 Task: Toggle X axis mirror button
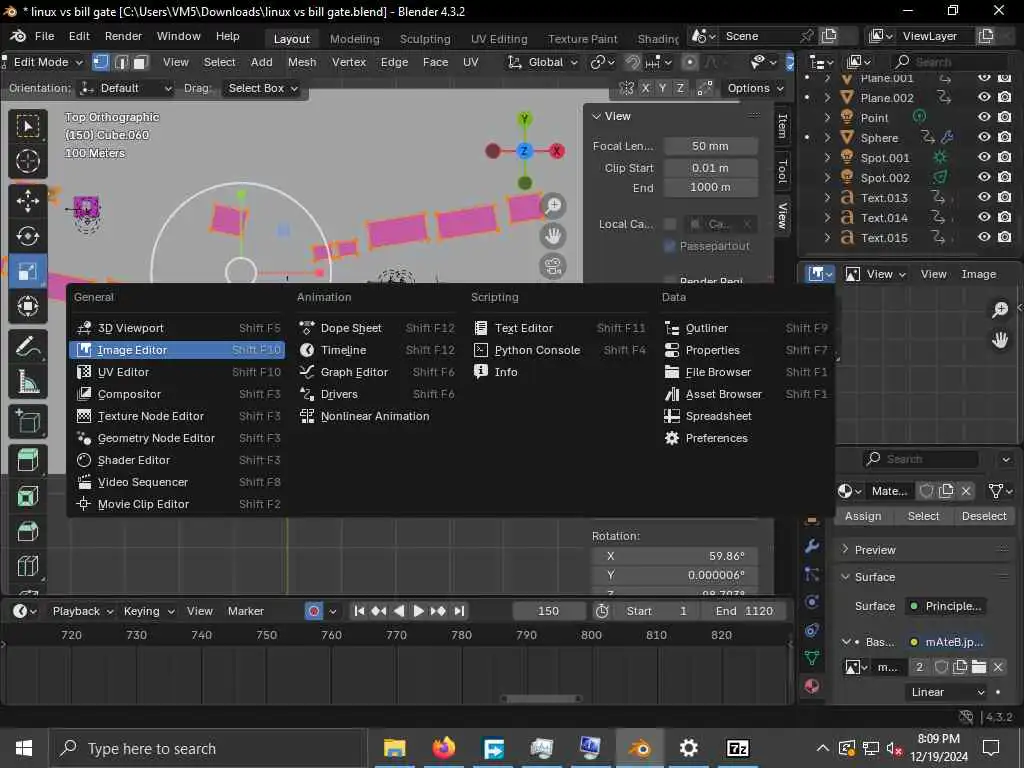pyautogui.click(x=645, y=88)
